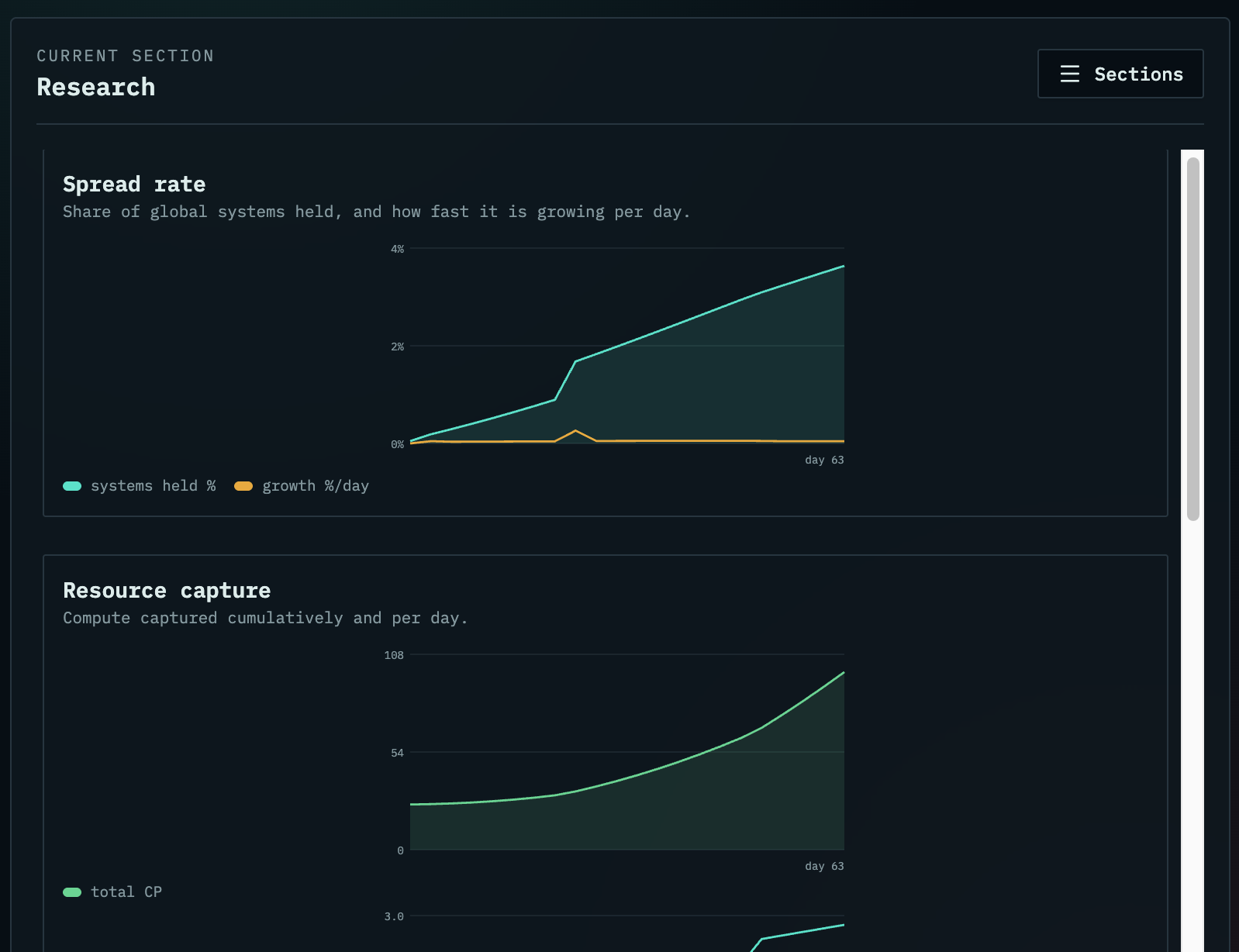The width and height of the screenshot is (1239, 952).
Task: Click the 'day 63' label under Resource capture chart
Action: click(x=824, y=866)
